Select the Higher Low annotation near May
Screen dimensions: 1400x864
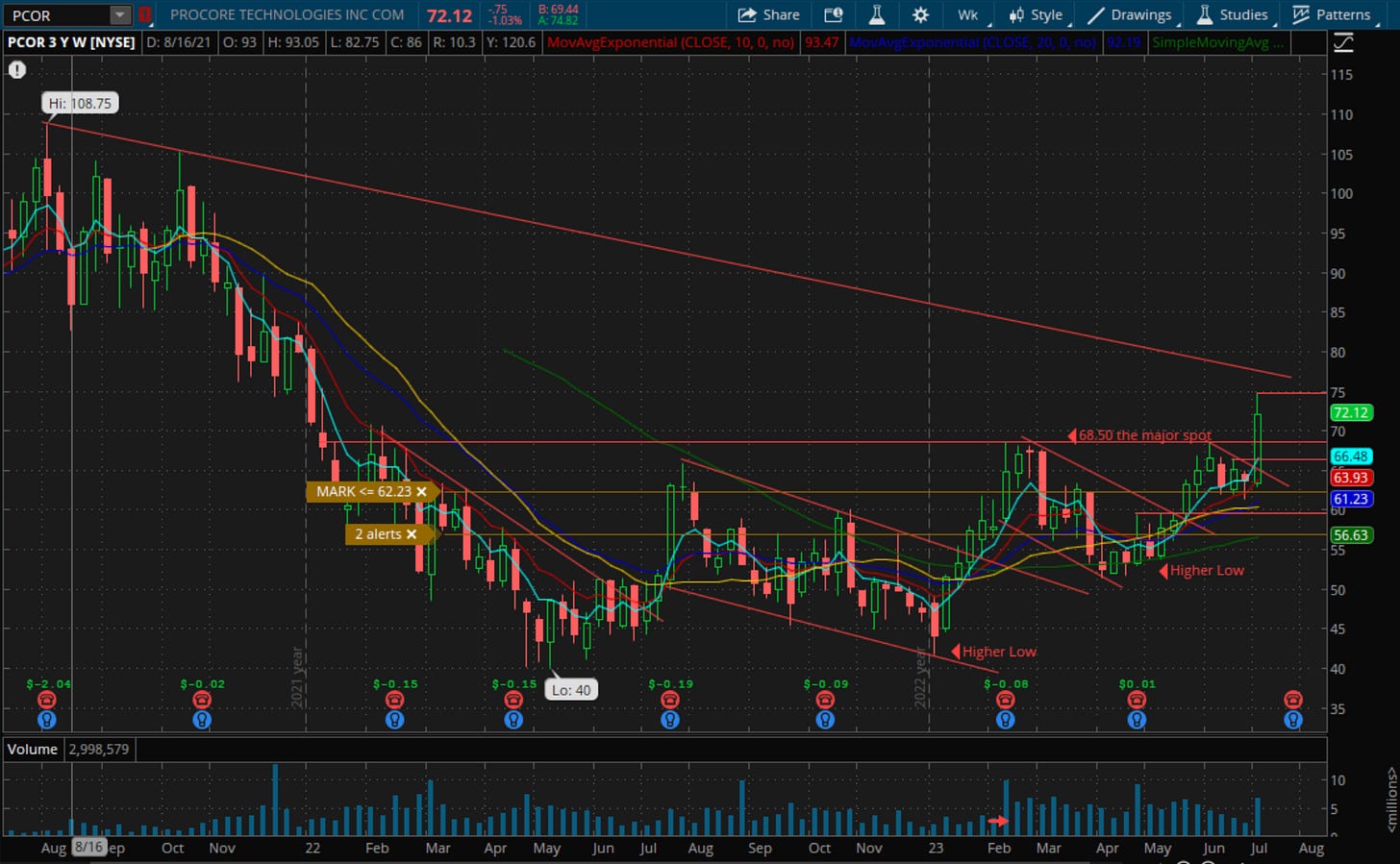[1202, 571]
